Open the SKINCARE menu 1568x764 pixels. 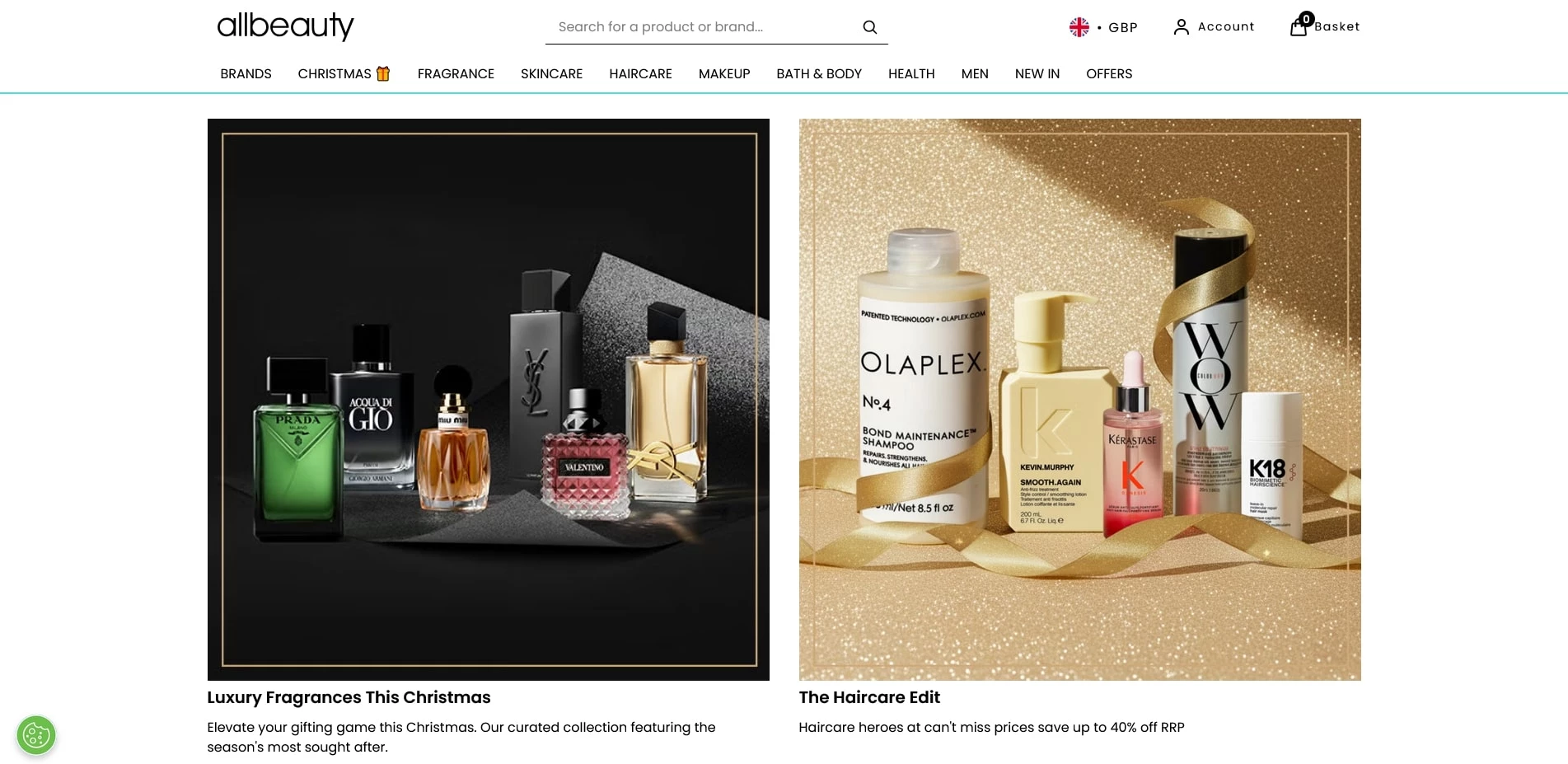point(551,74)
